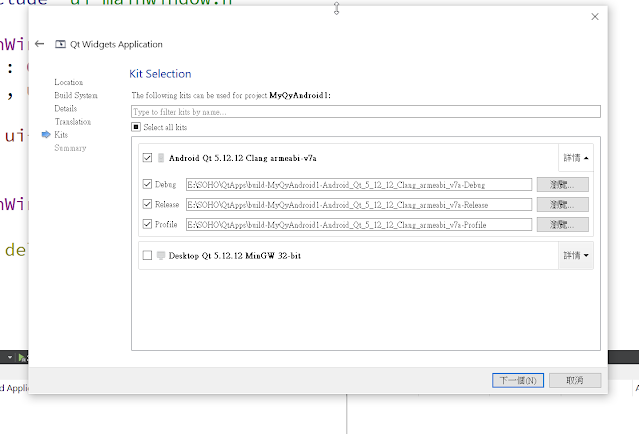Click the blue arrow marker beside Kits

click(x=46, y=134)
